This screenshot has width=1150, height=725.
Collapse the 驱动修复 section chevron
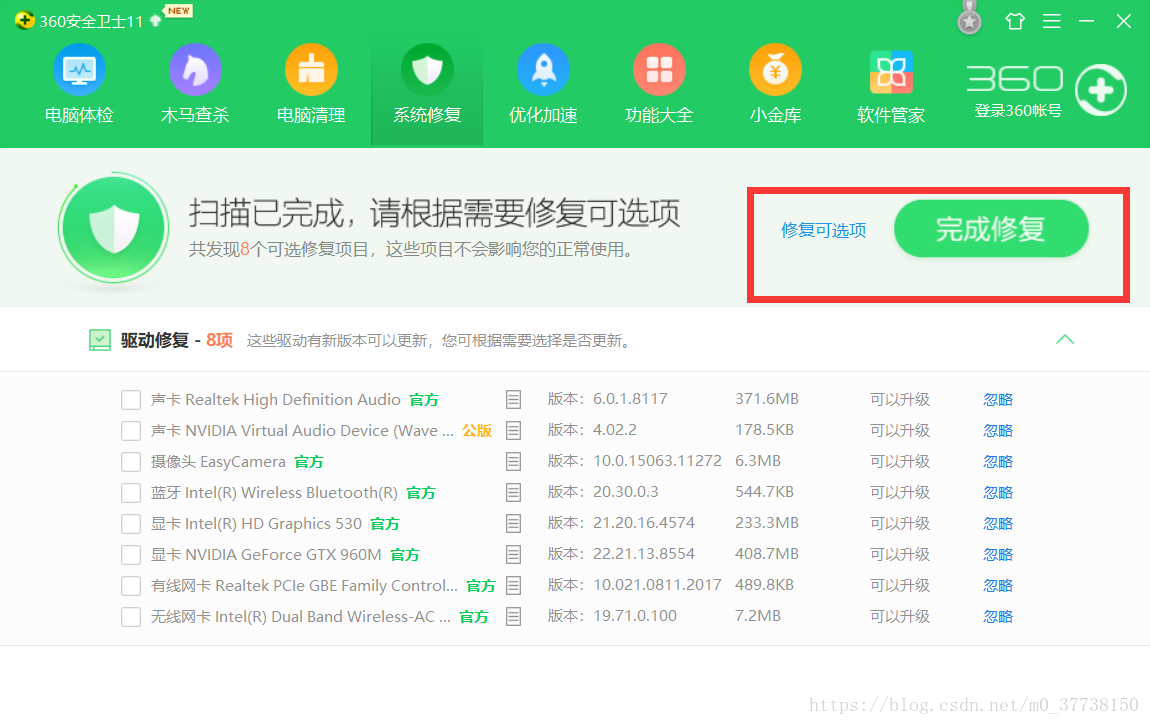pyautogui.click(x=1065, y=339)
